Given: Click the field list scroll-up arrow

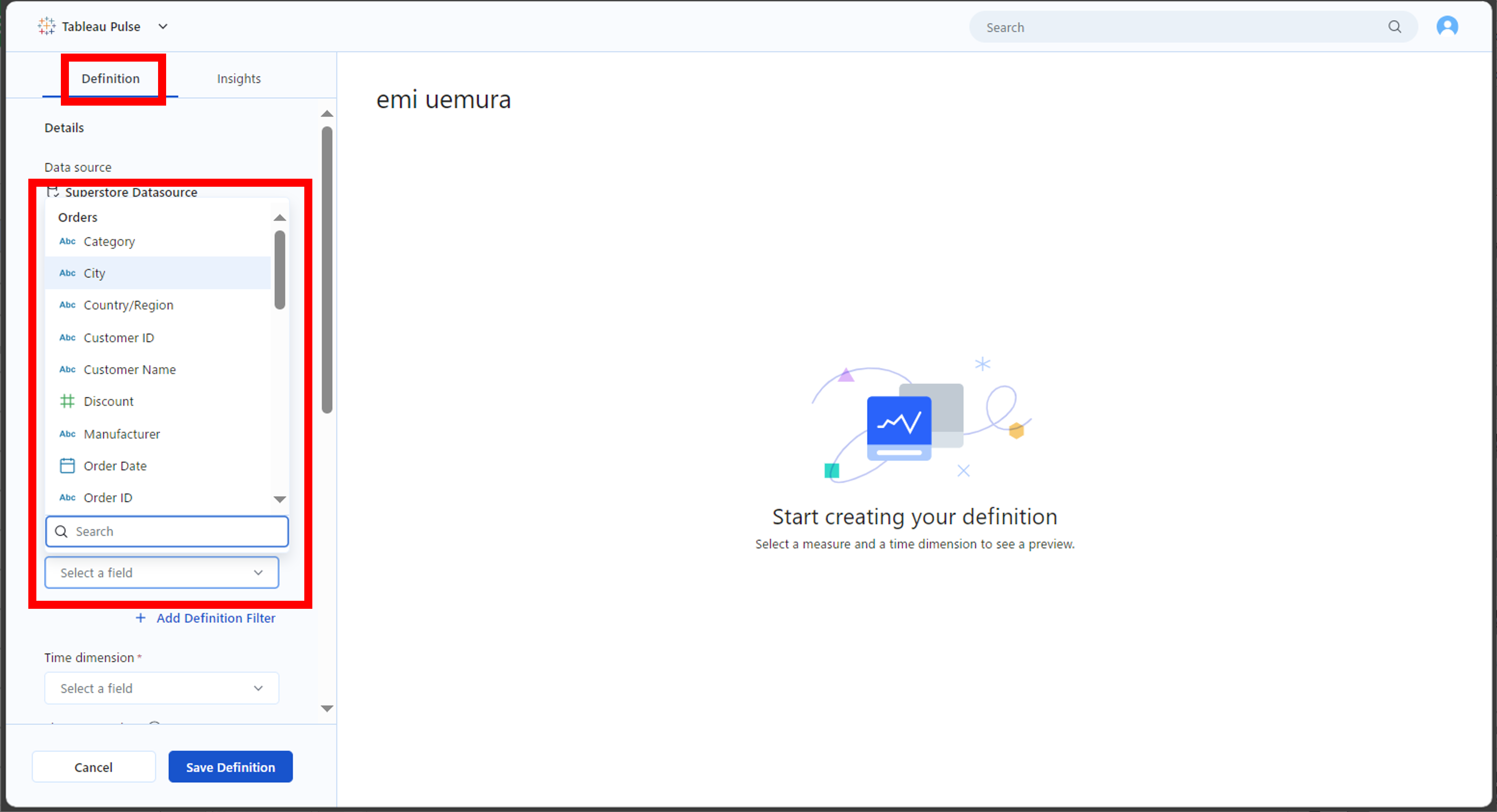Looking at the screenshot, I should click(279, 218).
